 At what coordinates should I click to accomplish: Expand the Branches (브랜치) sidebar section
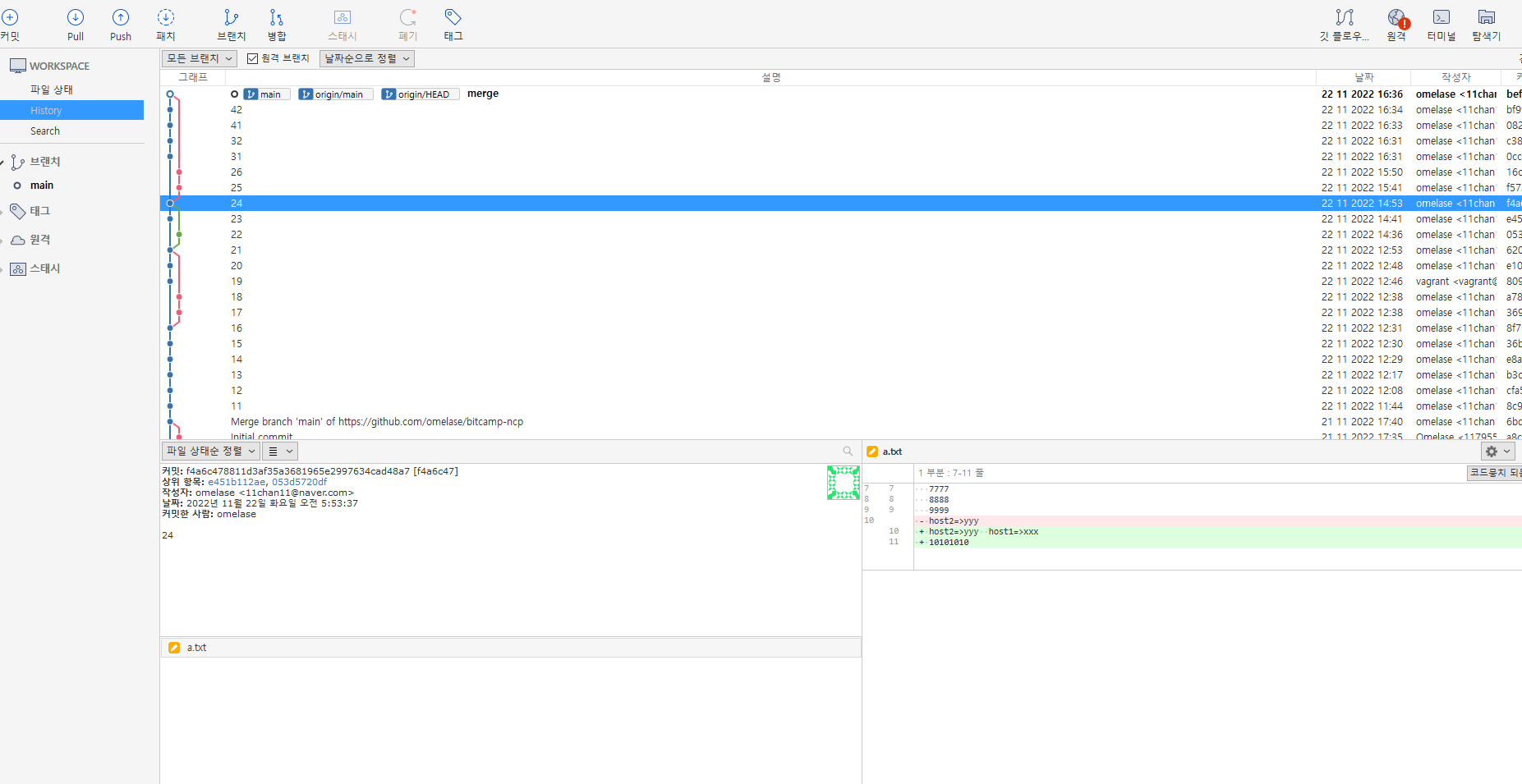coord(4,162)
